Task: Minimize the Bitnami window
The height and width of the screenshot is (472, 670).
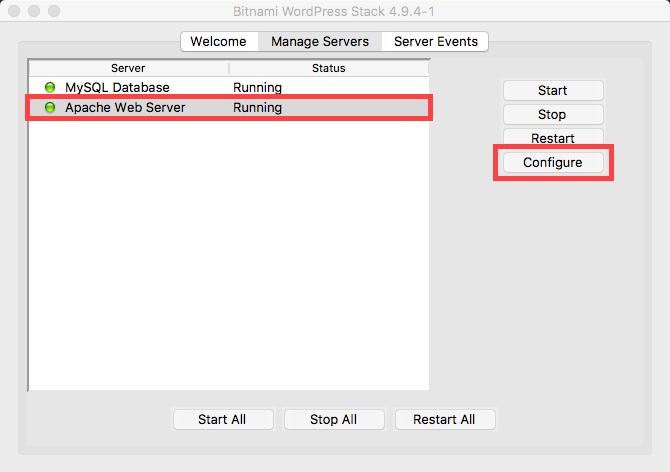Action: coord(34,11)
